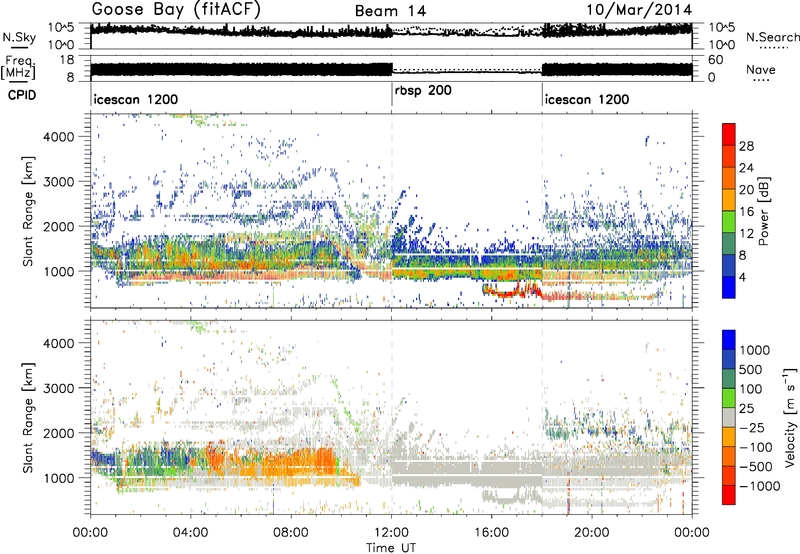Screen dimensions: 800x554
Task: Click the 12:00 time axis tick label
Action: [391, 533]
